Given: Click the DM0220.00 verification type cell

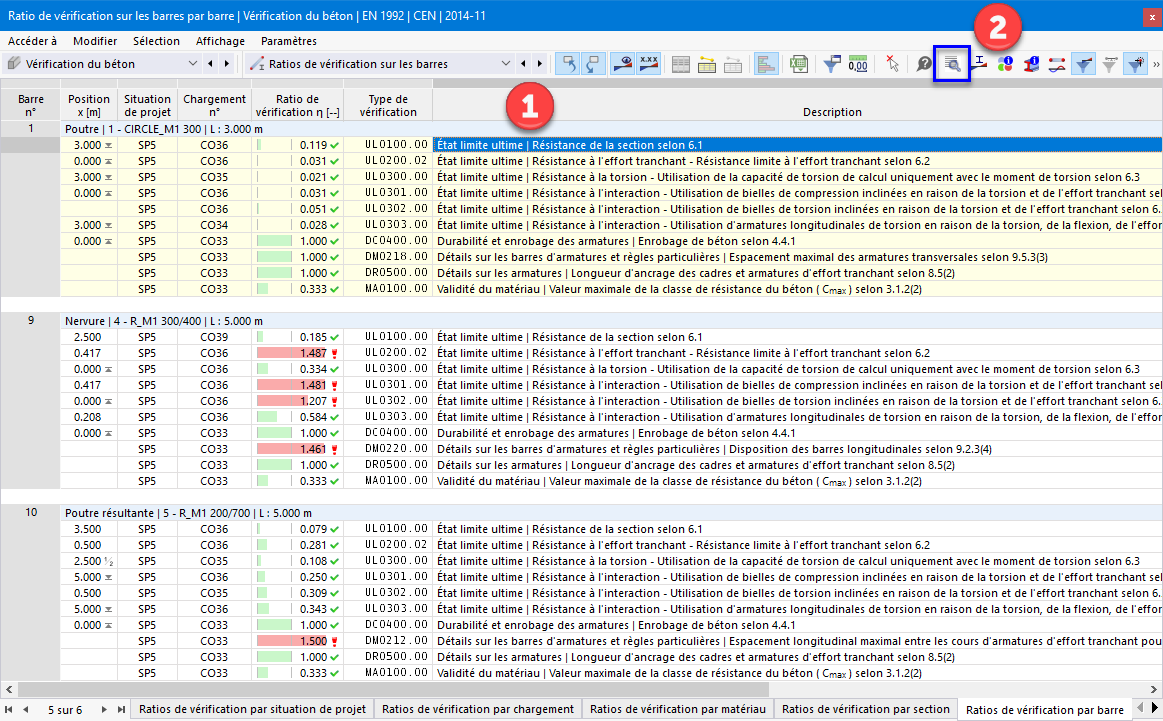Looking at the screenshot, I should pos(388,449).
